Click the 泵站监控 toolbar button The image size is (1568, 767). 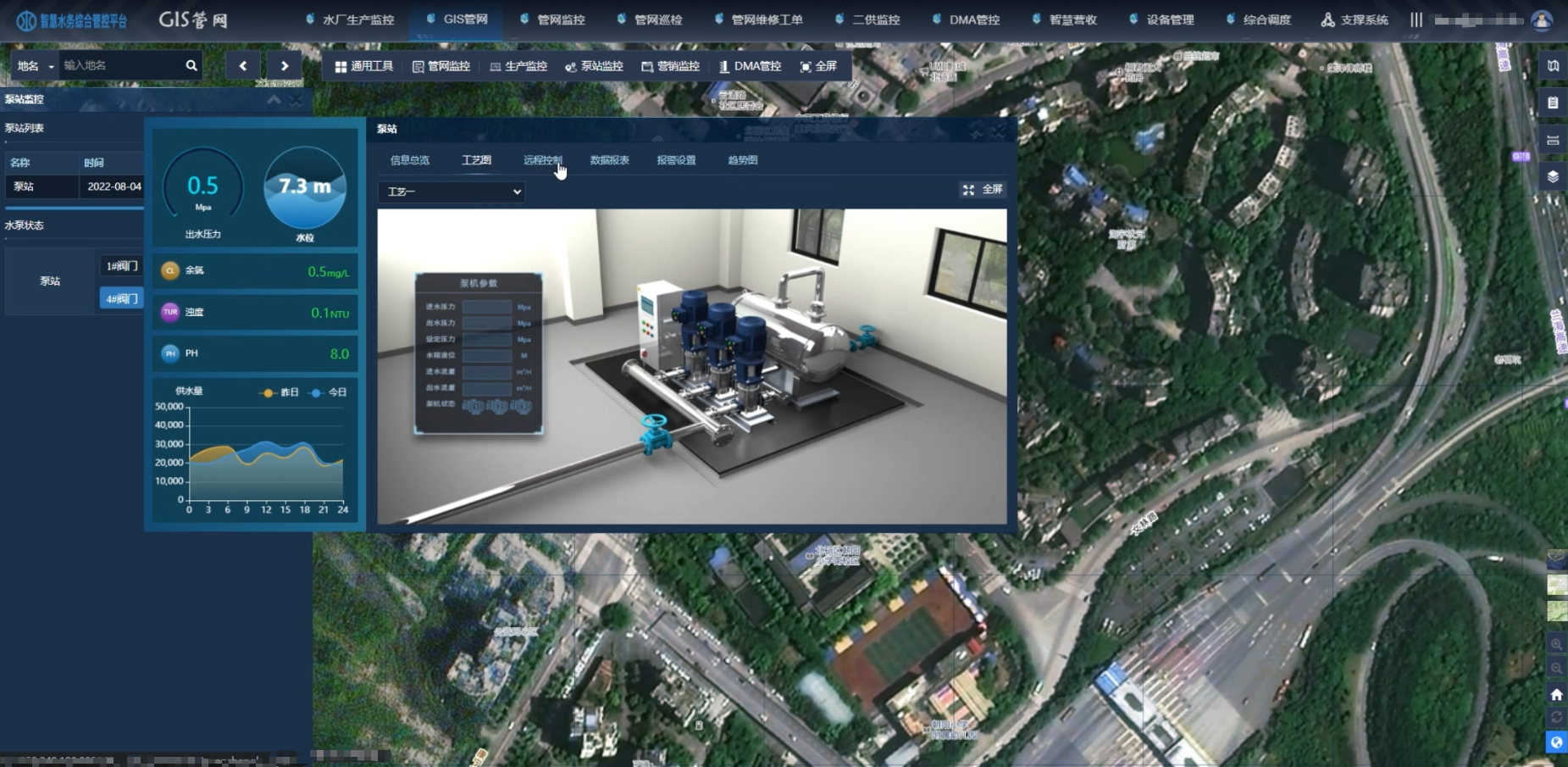pos(594,66)
